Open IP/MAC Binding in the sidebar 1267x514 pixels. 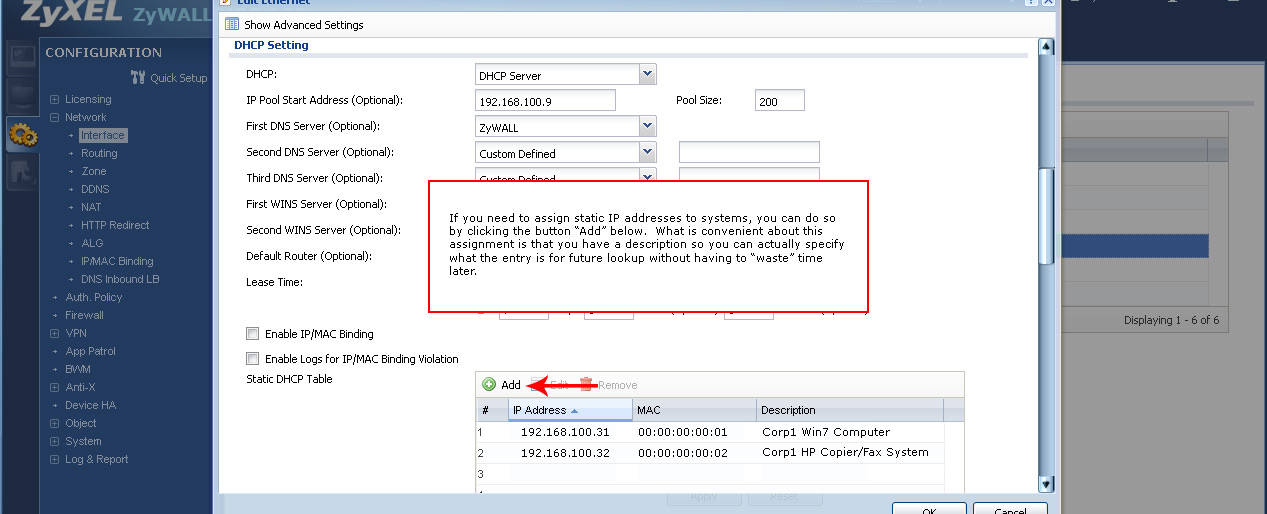click(x=117, y=261)
